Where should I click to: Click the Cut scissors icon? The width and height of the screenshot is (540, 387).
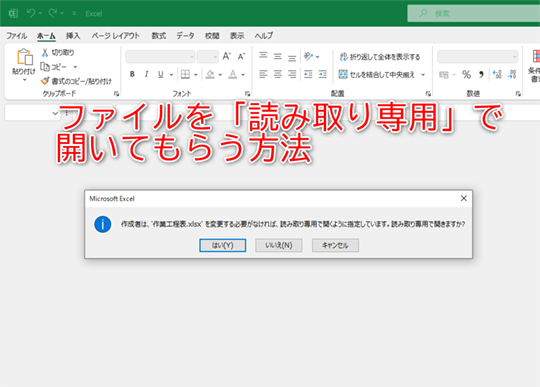(x=45, y=52)
